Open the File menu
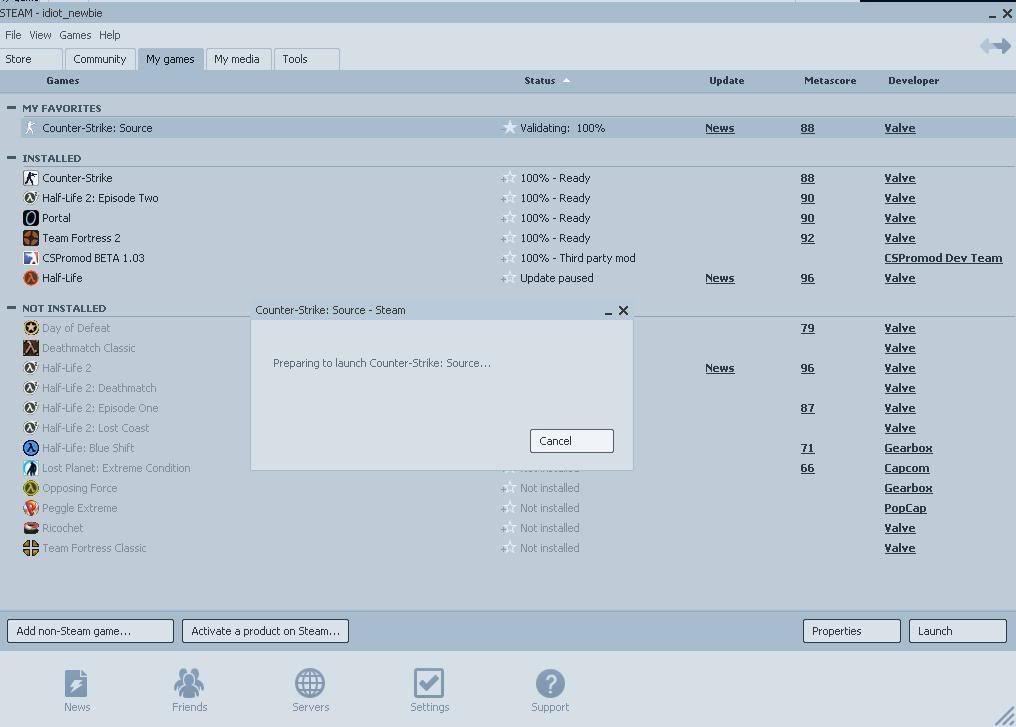 click(13, 35)
